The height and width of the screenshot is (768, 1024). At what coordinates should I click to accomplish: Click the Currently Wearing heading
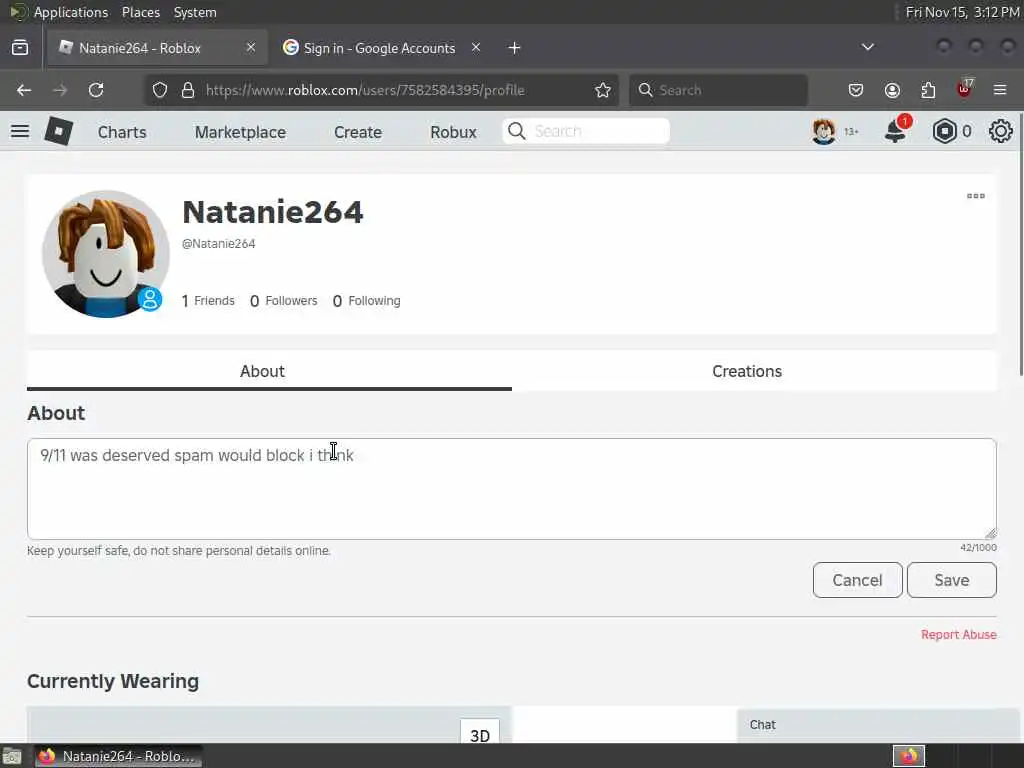113,681
